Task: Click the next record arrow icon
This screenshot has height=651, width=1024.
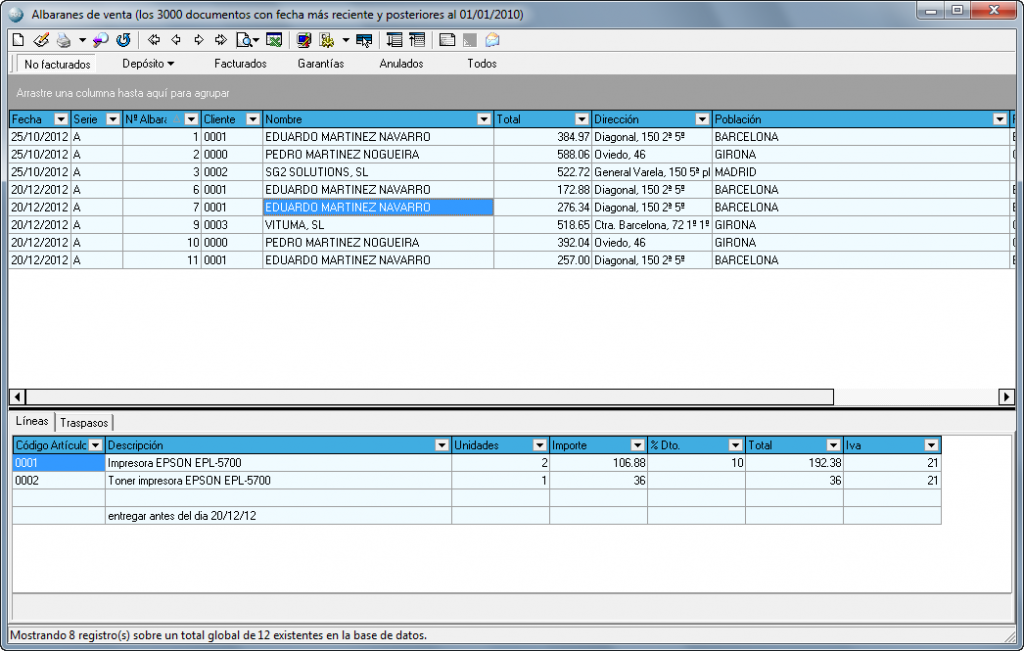Action: pyautogui.click(x=199, y=40)
